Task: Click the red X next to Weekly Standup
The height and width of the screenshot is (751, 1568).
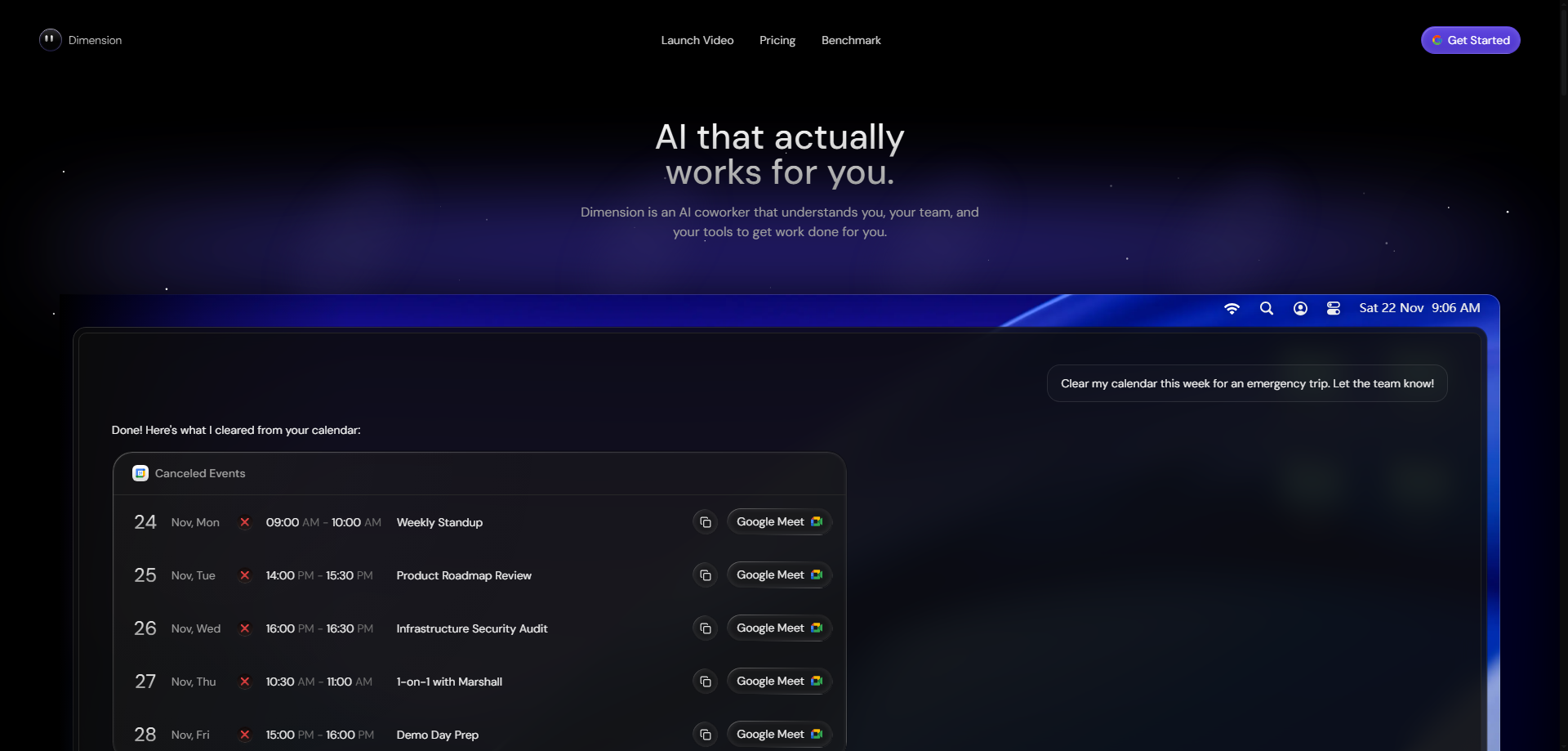Action: (x=245, y=522)
